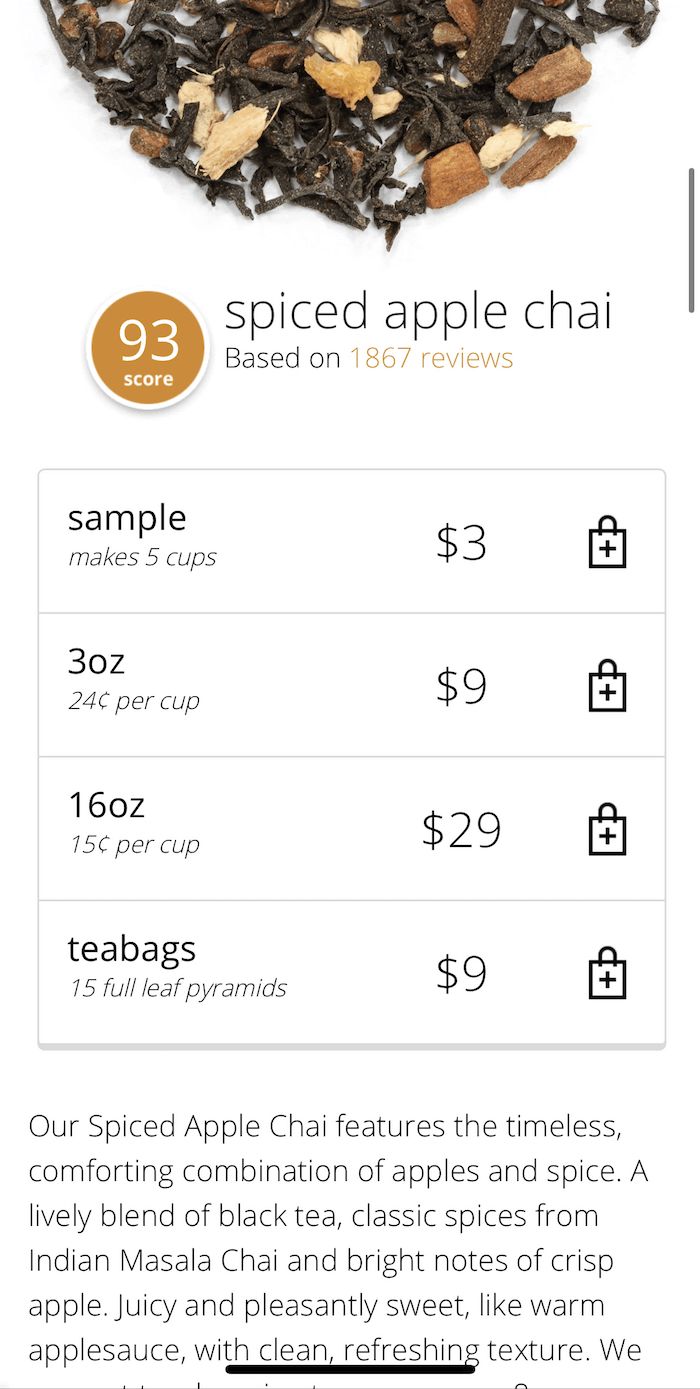Select the 16oz row
The width and height of the screenshot is (700, 1389).
point(352,829)
